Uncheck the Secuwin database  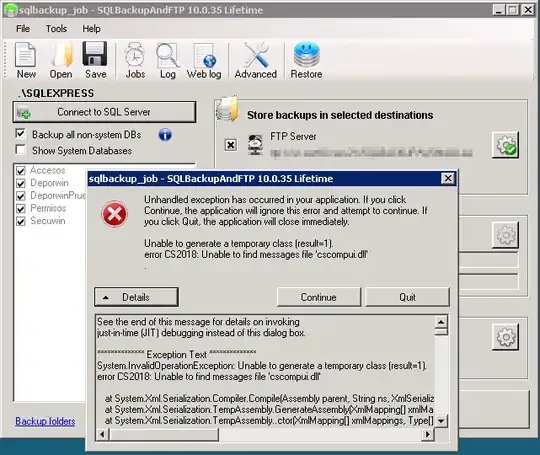pos(21,221)
